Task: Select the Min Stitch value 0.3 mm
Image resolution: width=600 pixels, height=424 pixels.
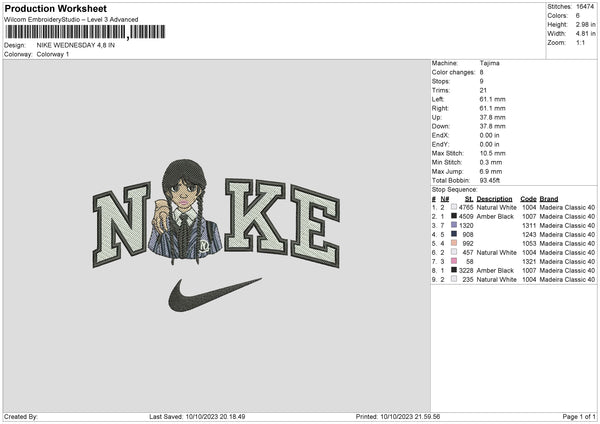Action: (491, 162)
